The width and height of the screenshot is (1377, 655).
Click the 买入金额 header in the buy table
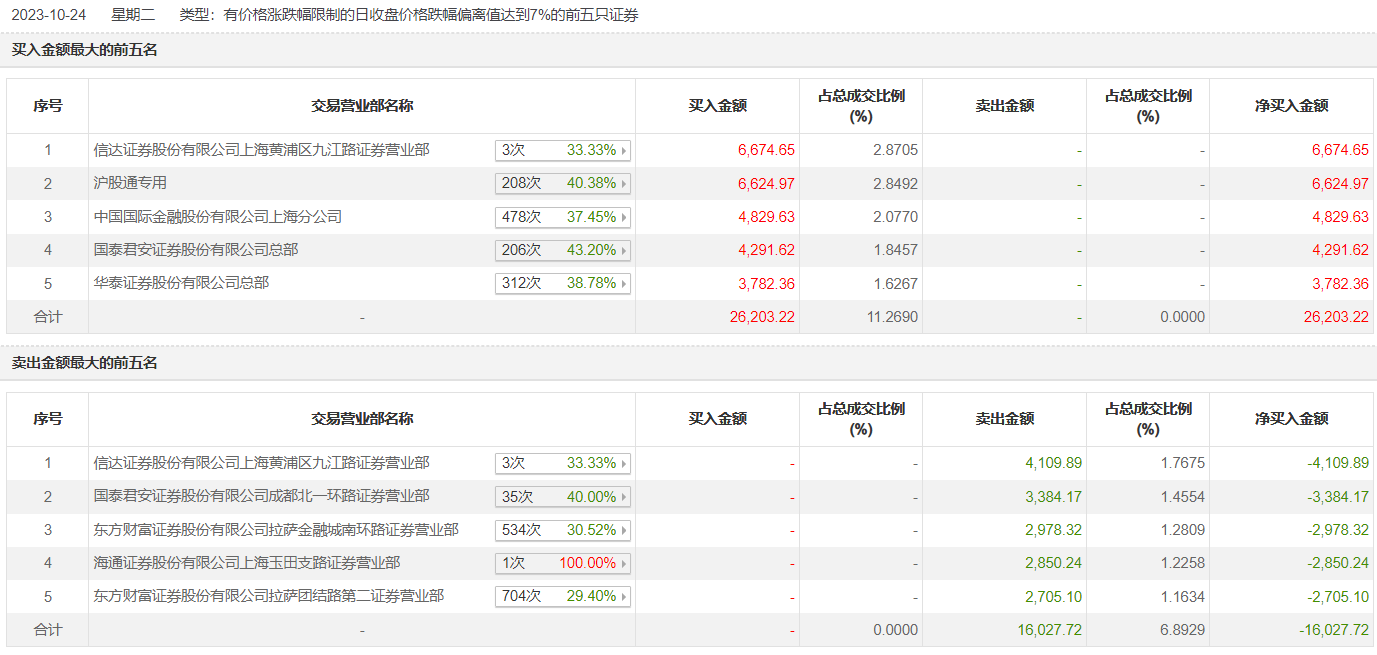pyautogui.click(x=718, y=105)
